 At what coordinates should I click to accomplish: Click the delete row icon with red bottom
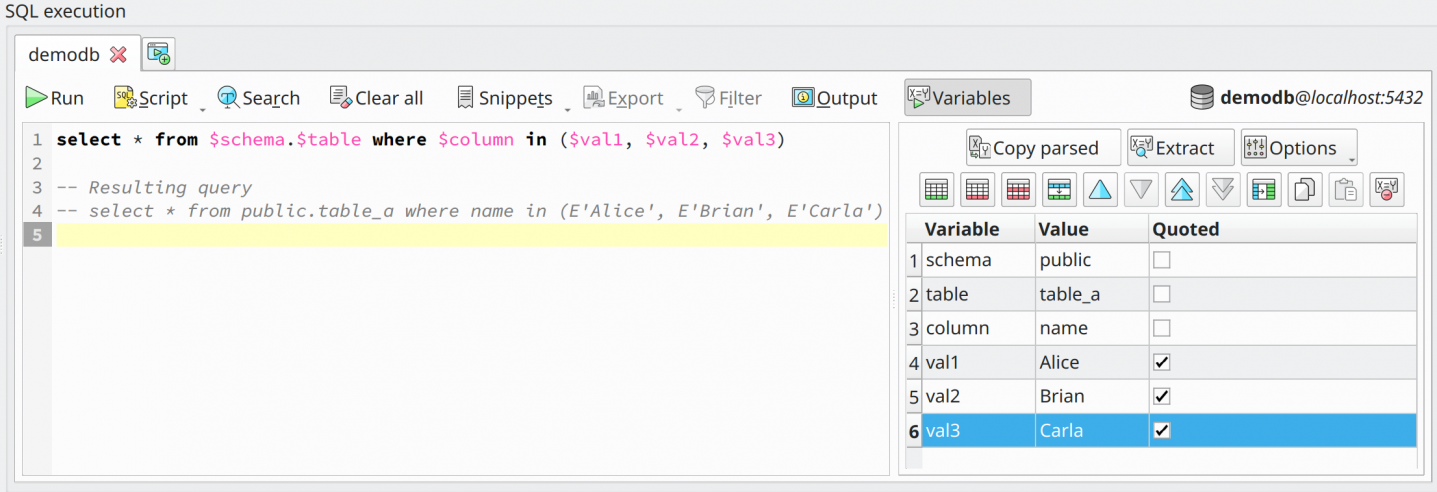click(x=977, y=189)
